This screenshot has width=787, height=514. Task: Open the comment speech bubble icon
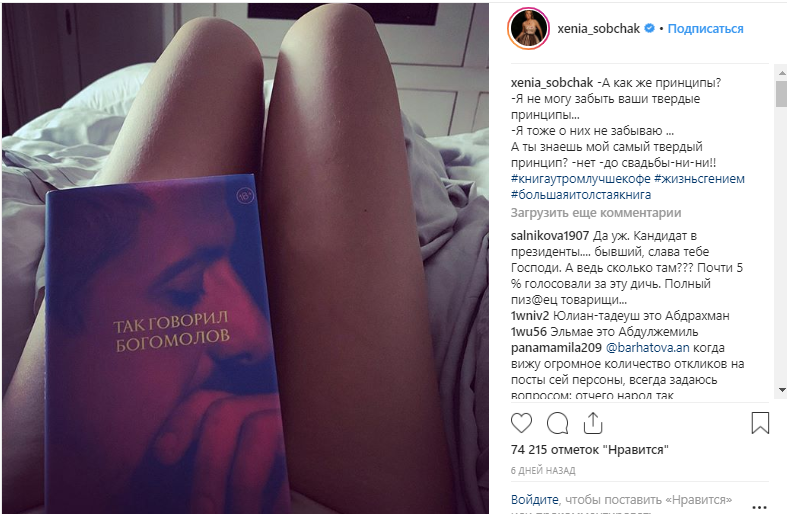point(557,423)
